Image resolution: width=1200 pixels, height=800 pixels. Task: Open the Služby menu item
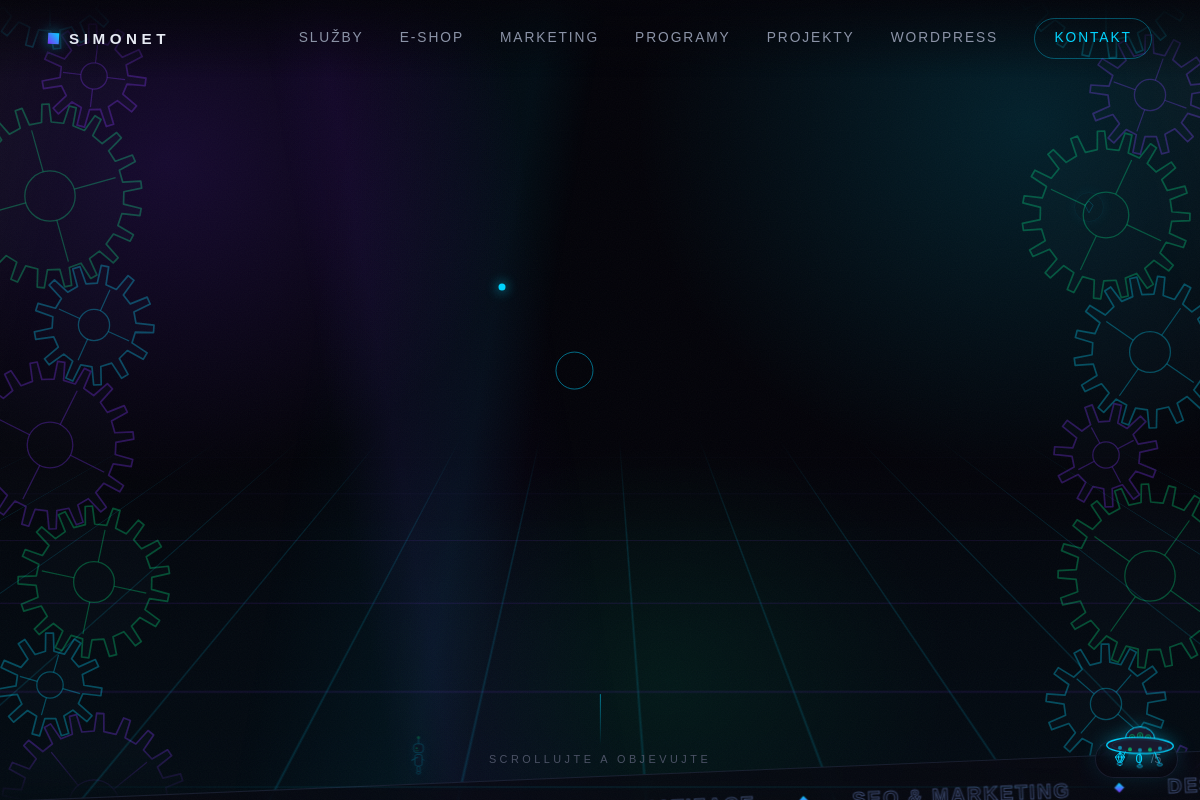331,37
